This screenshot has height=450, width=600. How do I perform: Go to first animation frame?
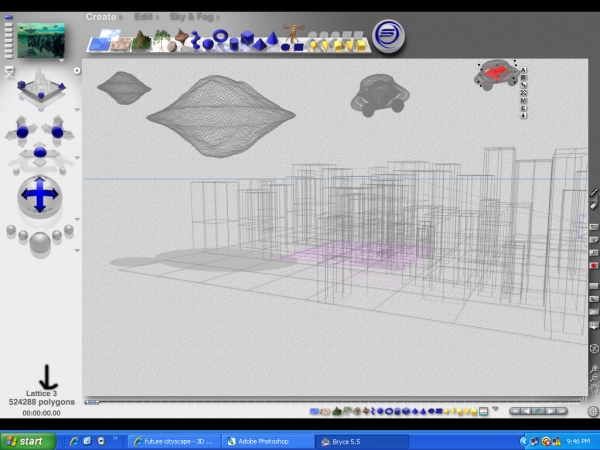[515, 411]
